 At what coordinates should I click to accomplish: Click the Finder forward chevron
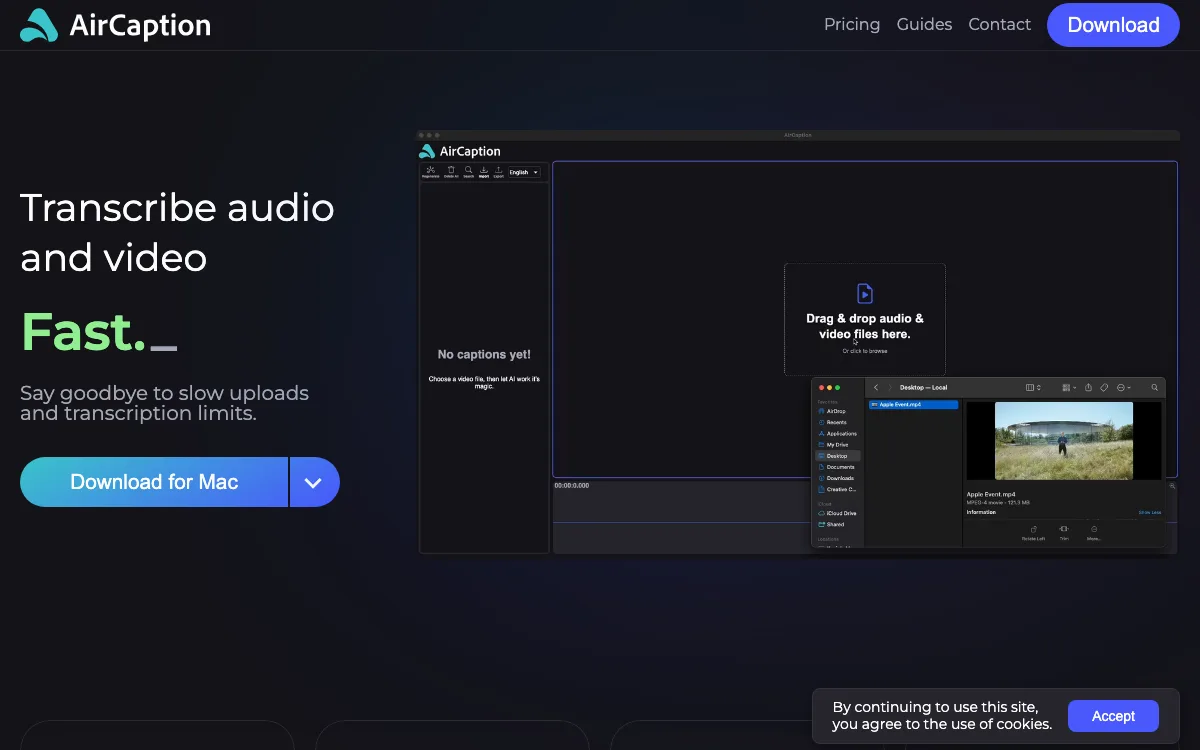click(x=890, y=387)
